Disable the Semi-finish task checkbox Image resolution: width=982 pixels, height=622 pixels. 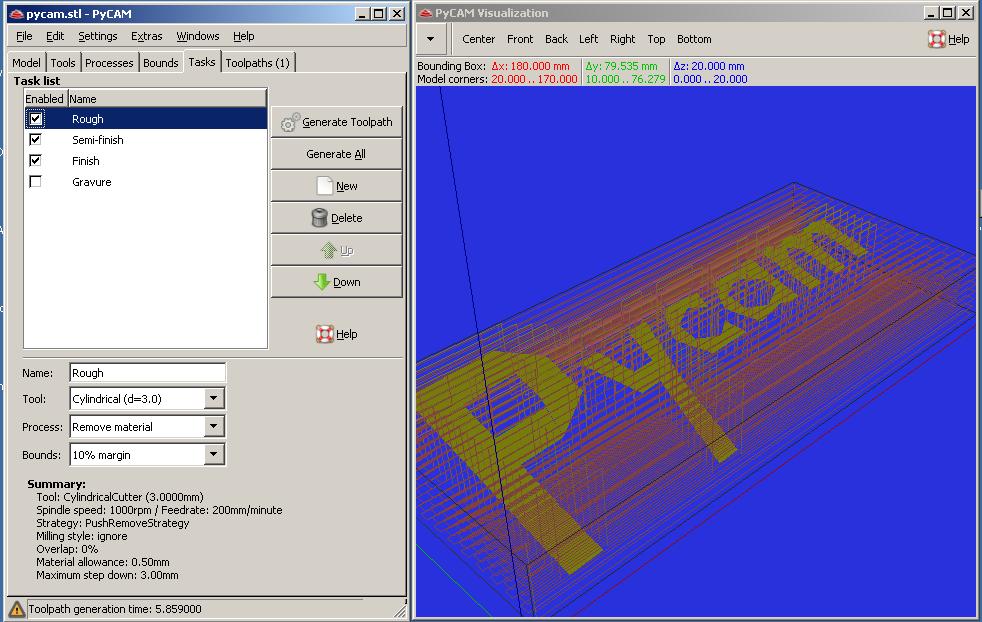(36, 140)
